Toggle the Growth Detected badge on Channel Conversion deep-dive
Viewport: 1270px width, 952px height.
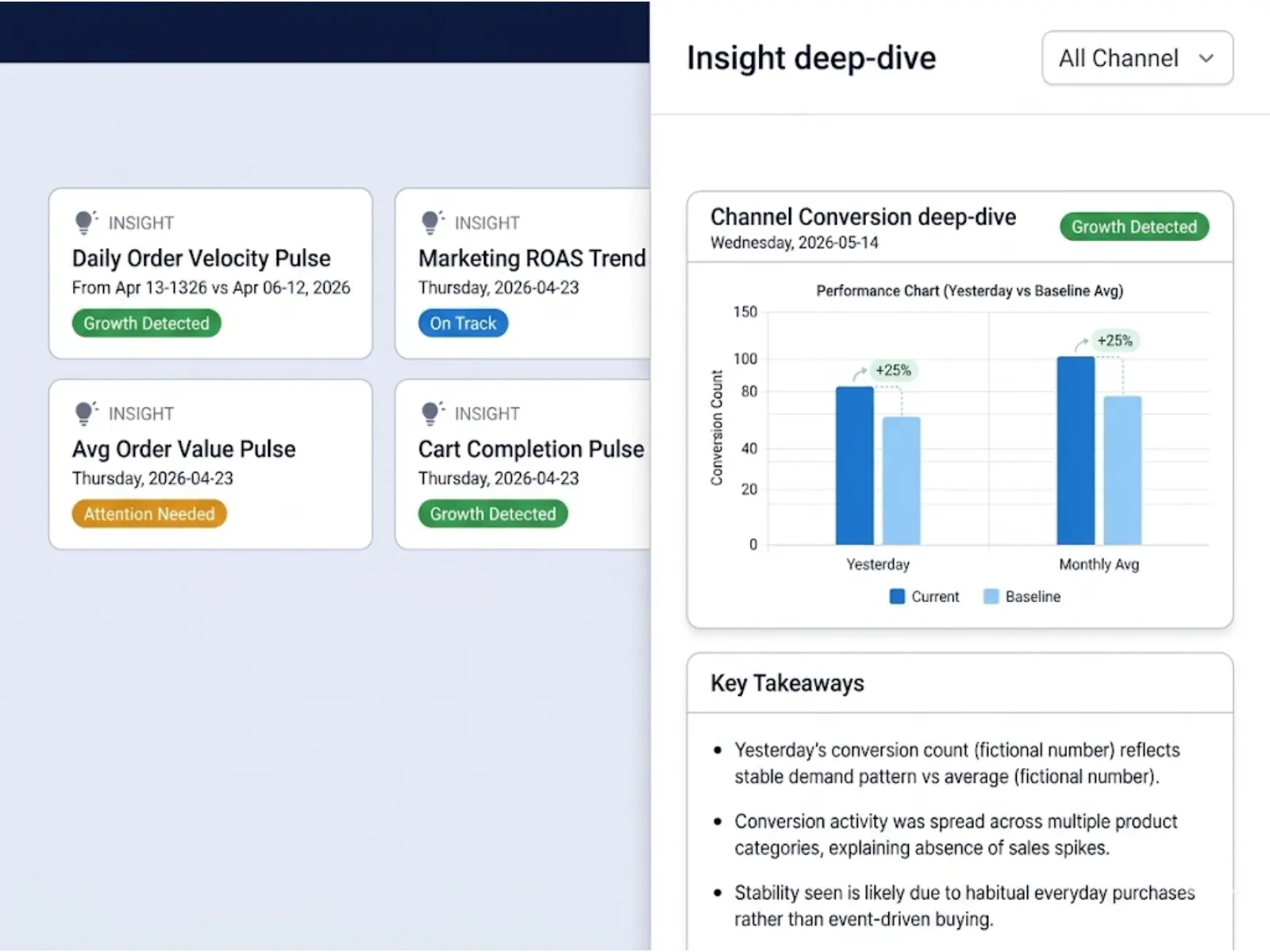tap(1133, 227)
